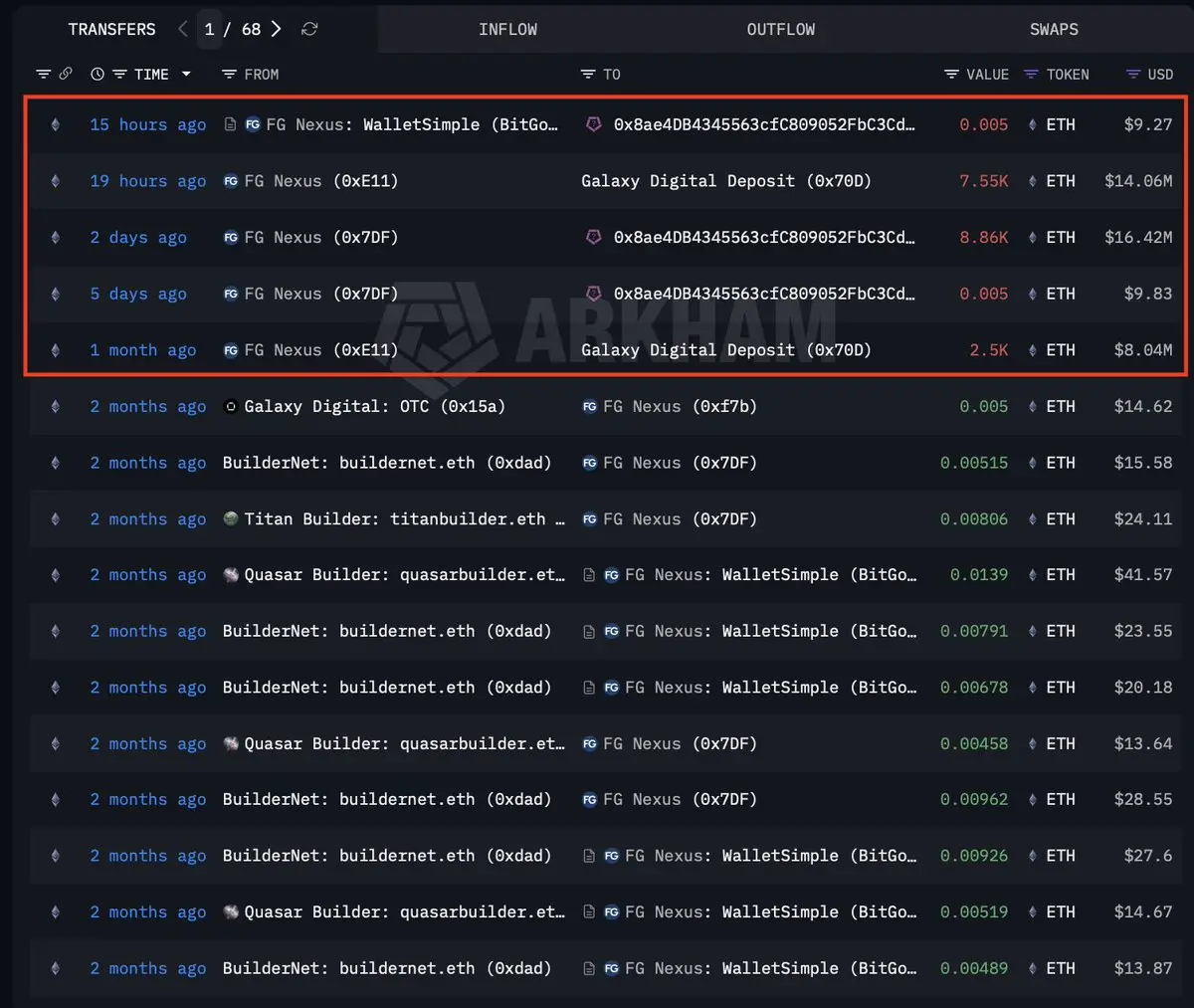Open Galaxy Digital: OTC (0x15a) entity
The width and height of the screenshot is (1194, 1008).
374,406
